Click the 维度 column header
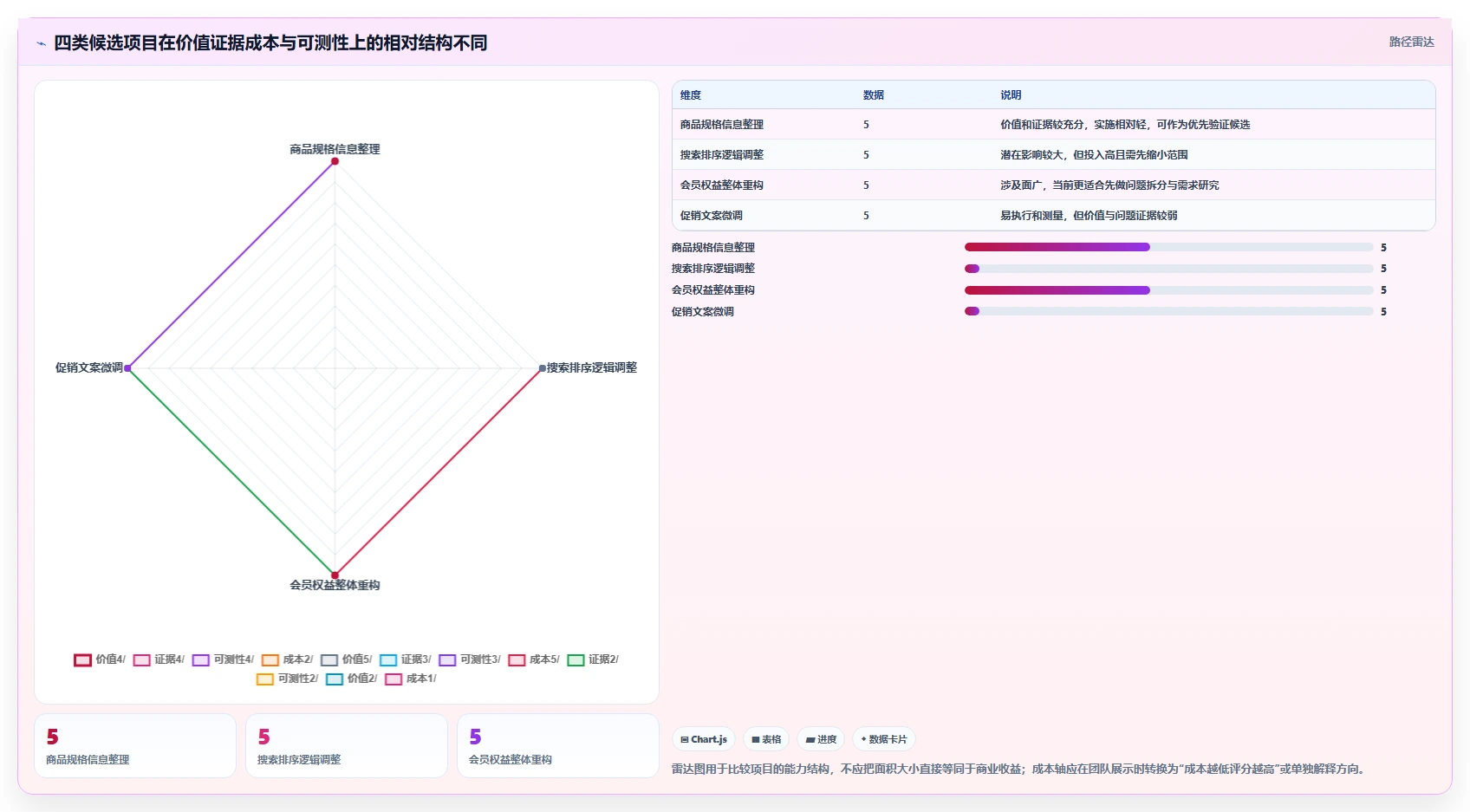The image size is (1470, 812). coord(691,95)
